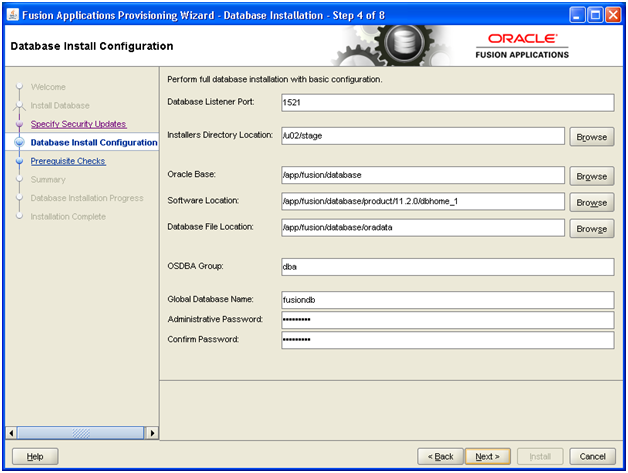Click the Oracle Fusion Applications logo

[x=522, y=46]
